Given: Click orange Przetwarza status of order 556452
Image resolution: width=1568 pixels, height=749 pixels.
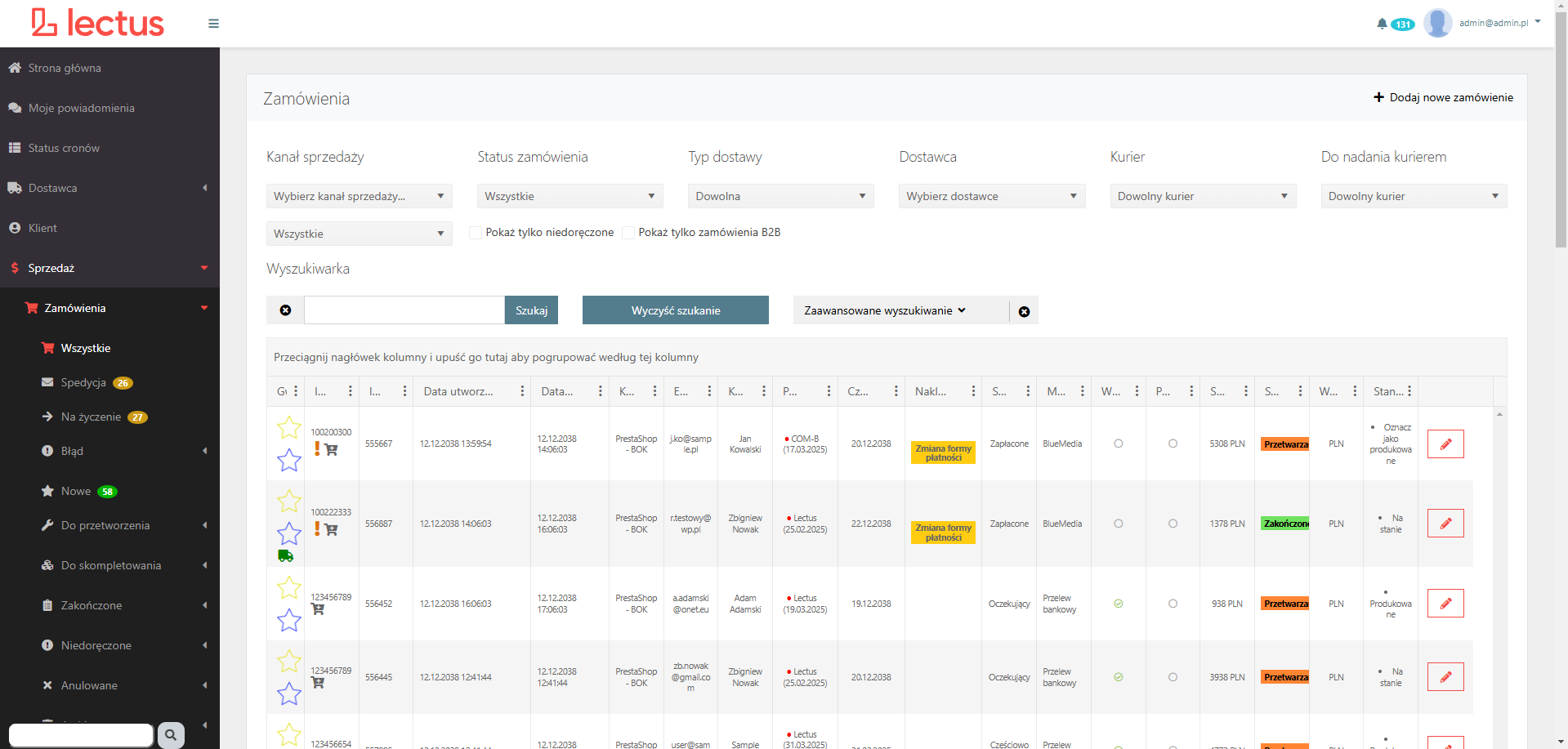Looking at the screenshot, I should [x=1284, y=604].
